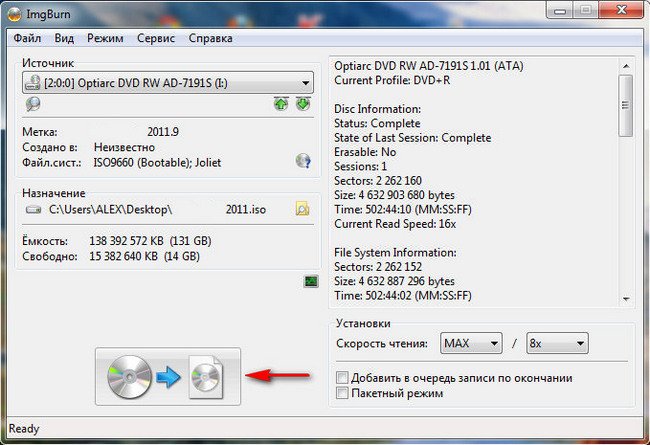Open the Вид menu

click(x=64, y=38)
